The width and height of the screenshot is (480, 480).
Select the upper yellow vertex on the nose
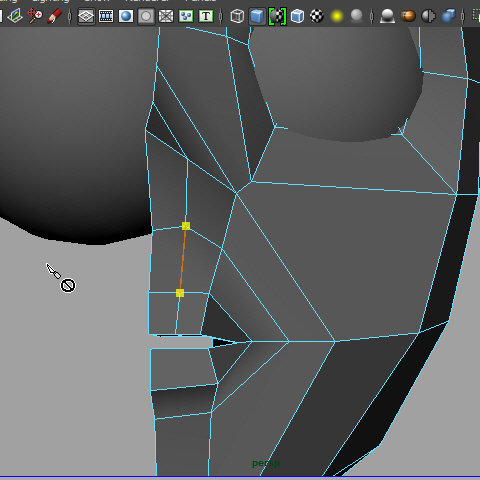click(x=186, y=226)
